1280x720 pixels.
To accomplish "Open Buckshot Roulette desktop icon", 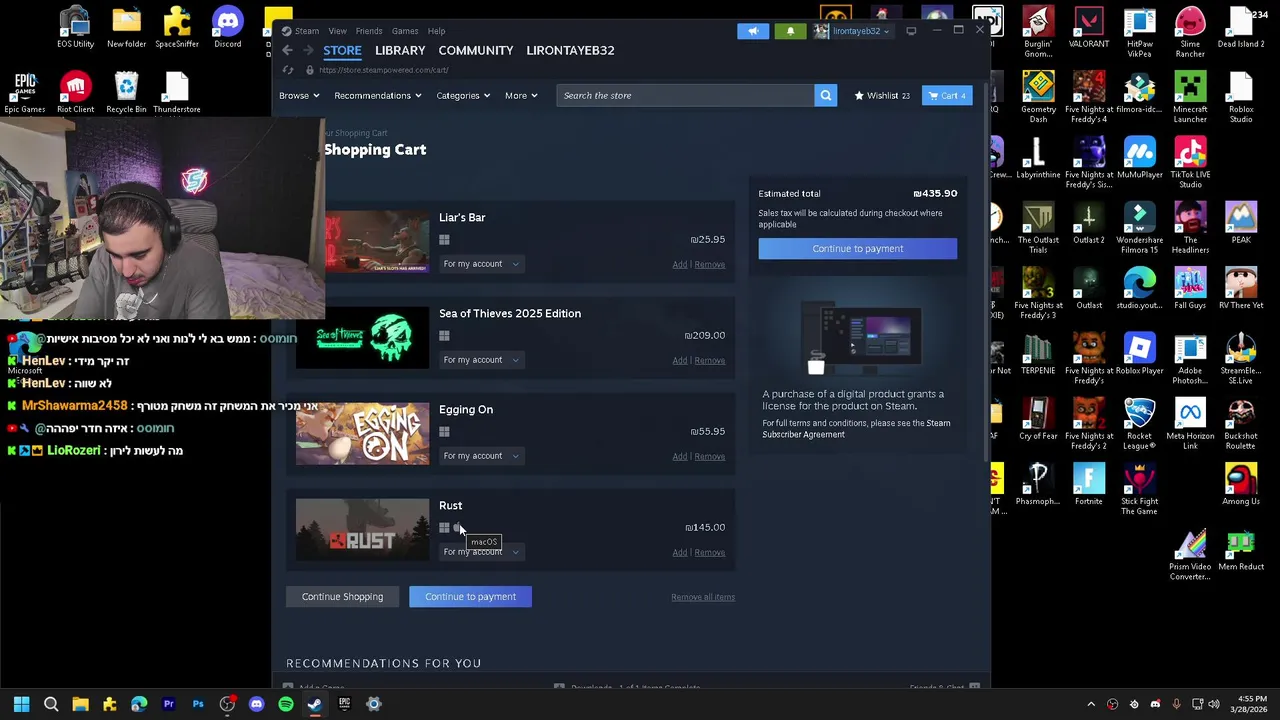I will [x=1241, y=424].
